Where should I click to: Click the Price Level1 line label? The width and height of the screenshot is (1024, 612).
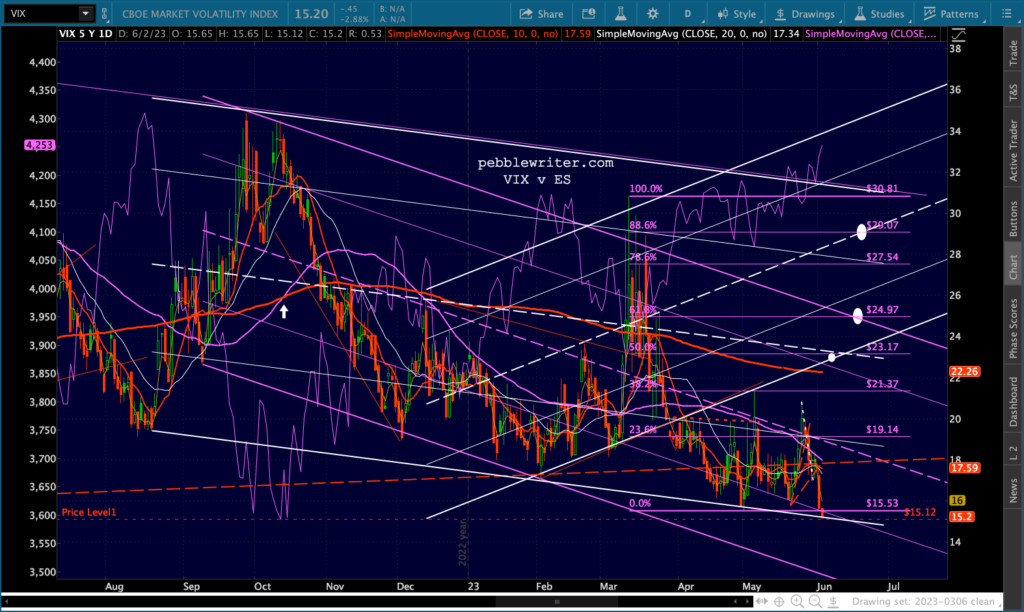point(89,512)
